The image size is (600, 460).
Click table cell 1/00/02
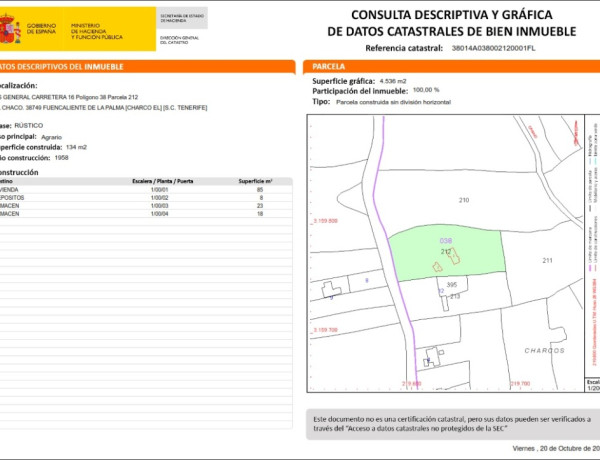[x=160, y=198]
